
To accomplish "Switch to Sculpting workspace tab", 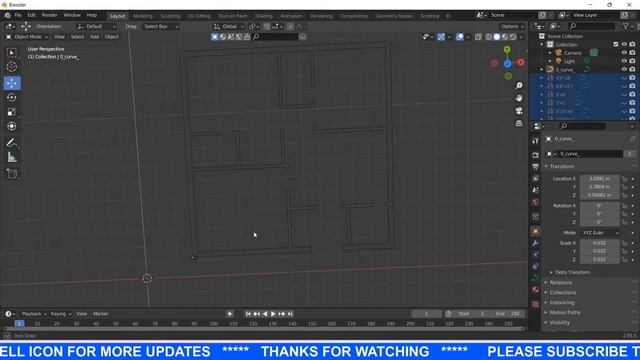I will tap(170, 16).
